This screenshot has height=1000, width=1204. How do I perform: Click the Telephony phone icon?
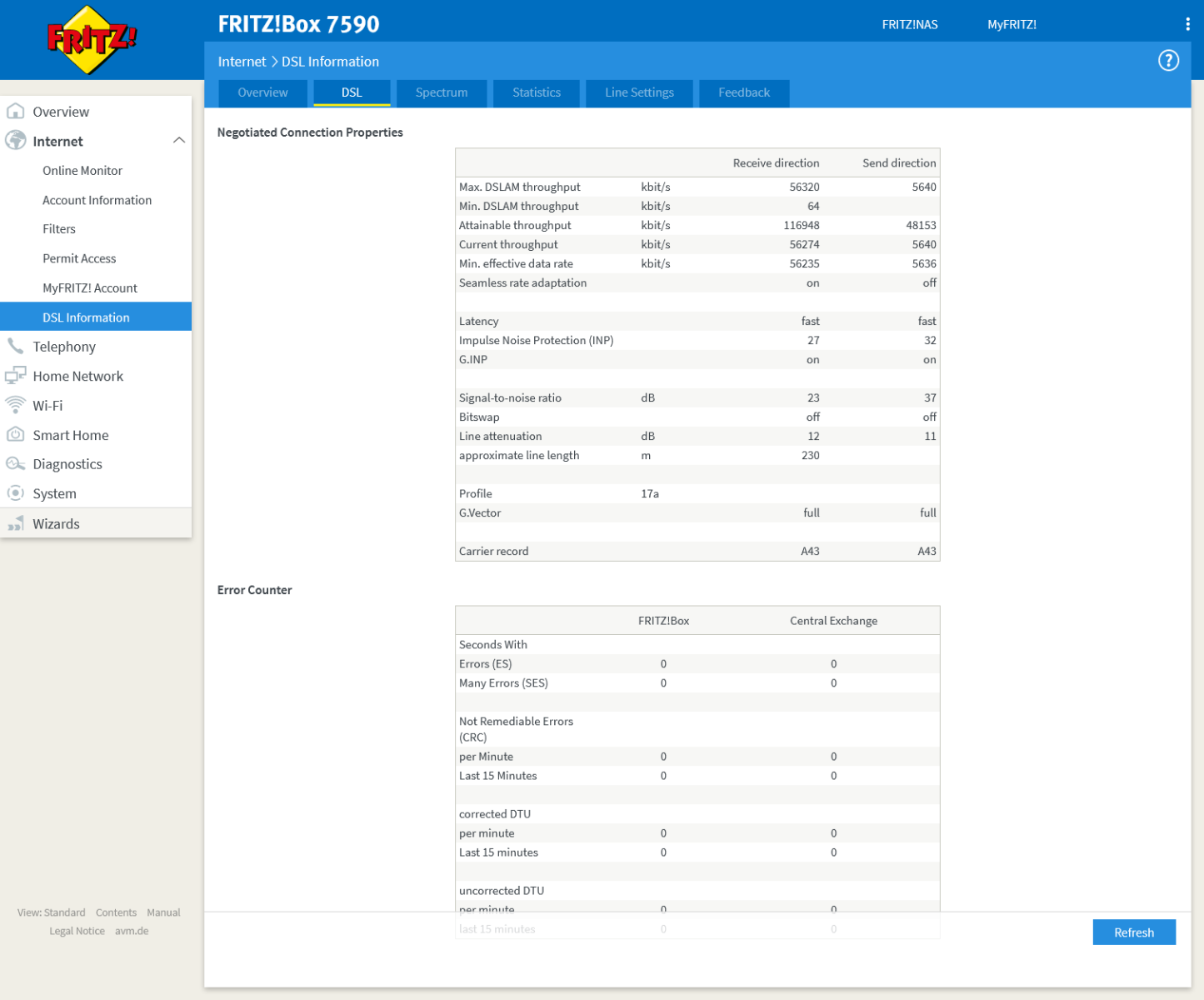(x=15, y=346)
